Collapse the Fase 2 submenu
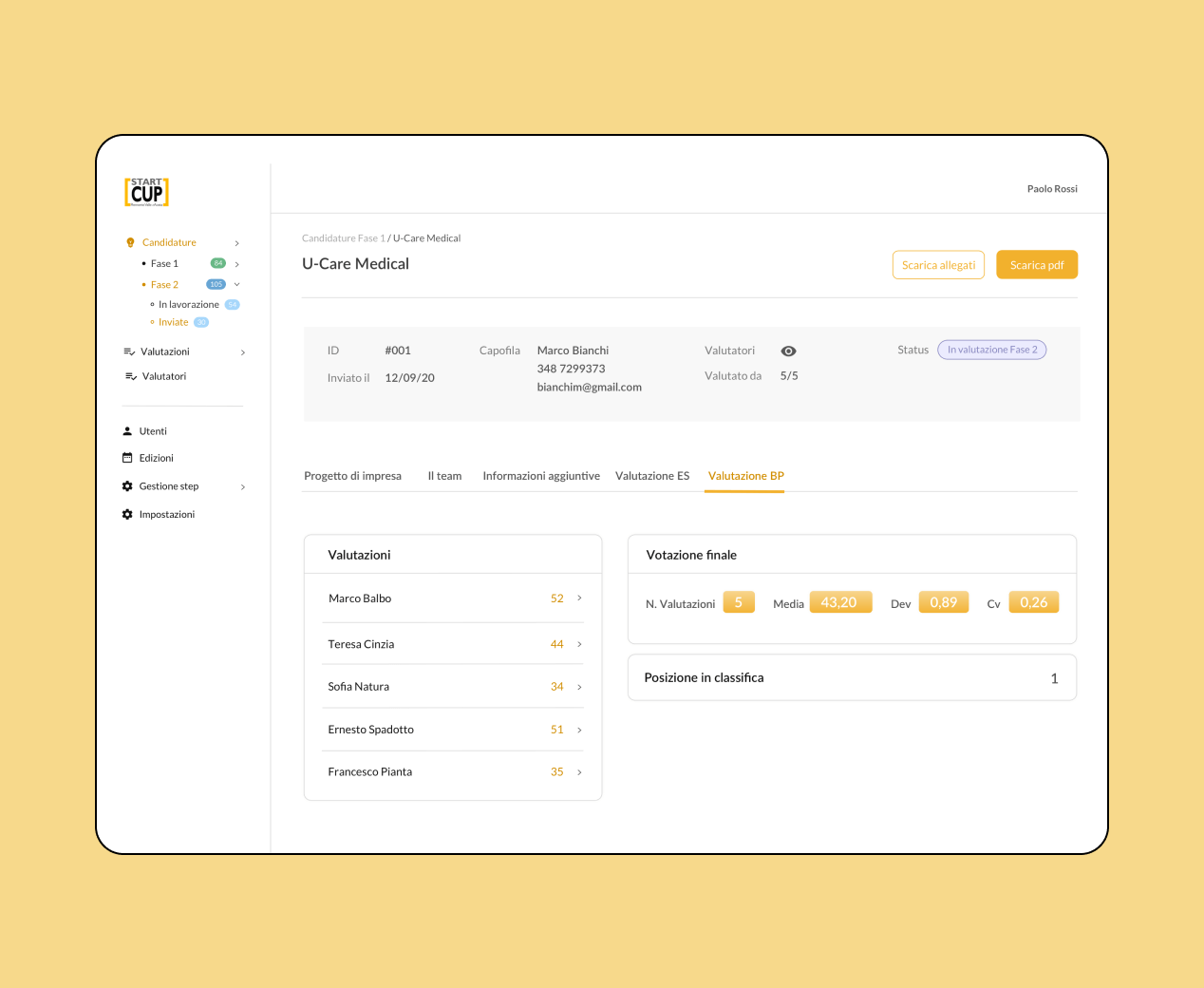This screenshot has height=988, width=1204. coord(236,284)
